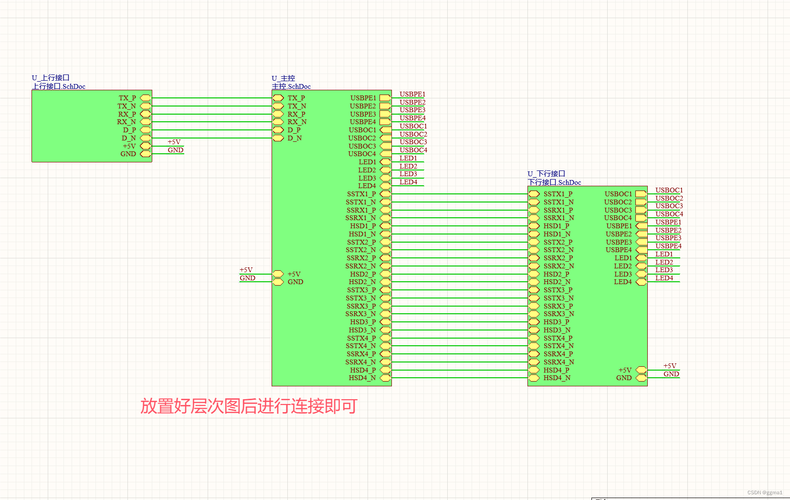Pick GND net label left of 主控 sheet

[247, 278]
